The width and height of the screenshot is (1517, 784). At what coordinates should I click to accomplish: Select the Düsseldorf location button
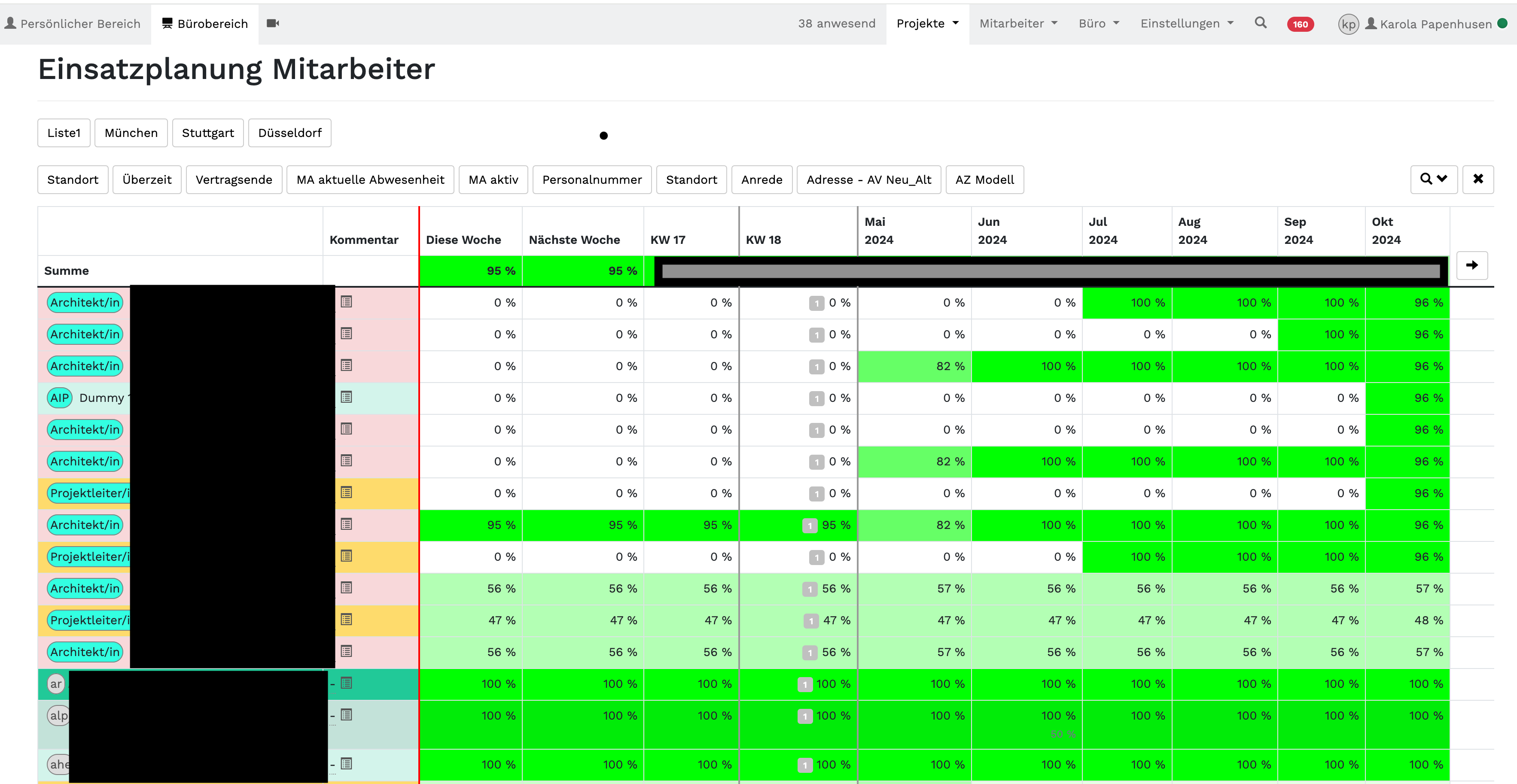(x=290, y=133)
